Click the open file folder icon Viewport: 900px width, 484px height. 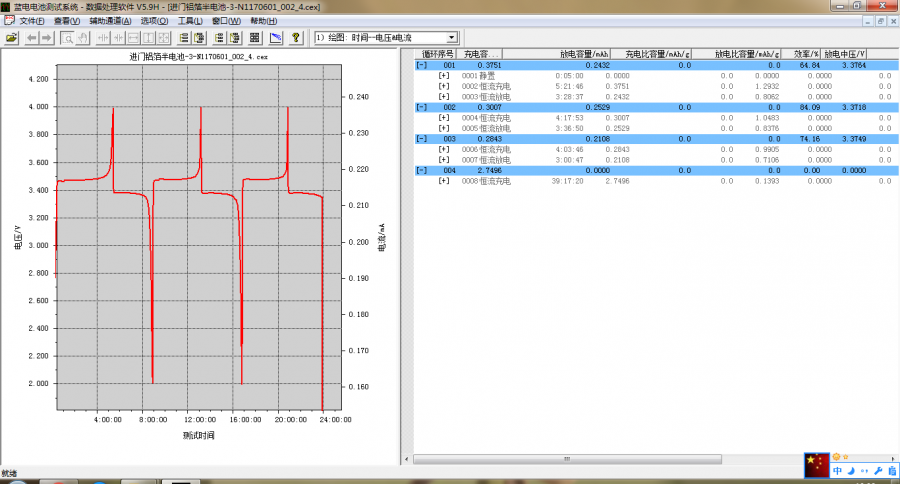[11, 38]
